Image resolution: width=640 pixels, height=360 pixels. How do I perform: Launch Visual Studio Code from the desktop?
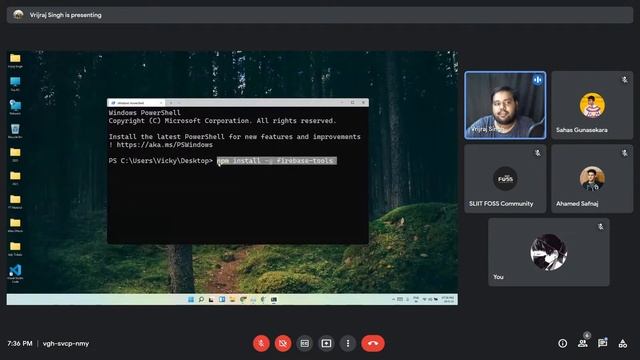point(15,273)
